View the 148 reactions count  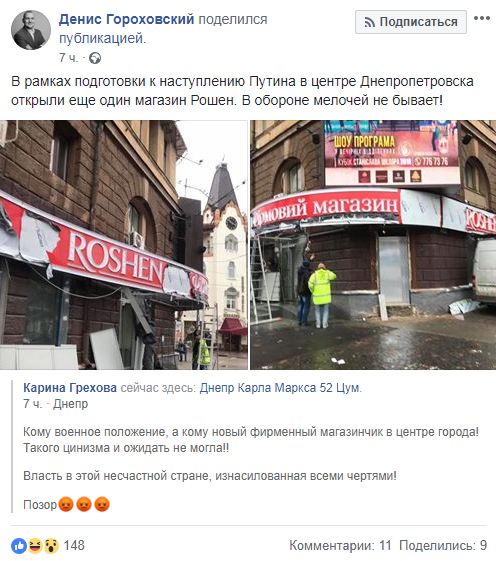tap(74, 546)
